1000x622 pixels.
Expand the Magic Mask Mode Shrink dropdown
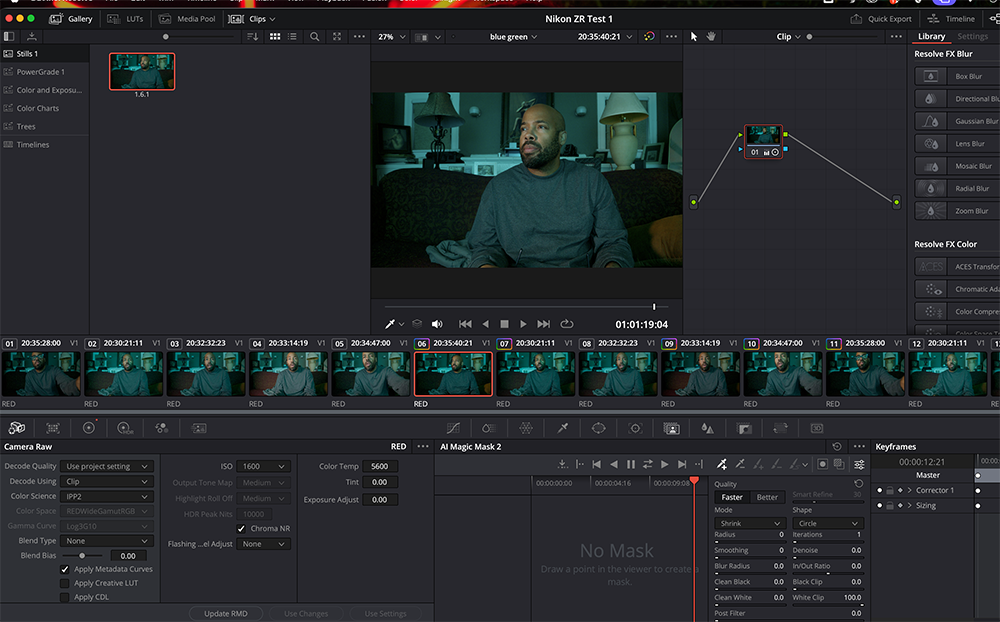click(x=748, y=523)
